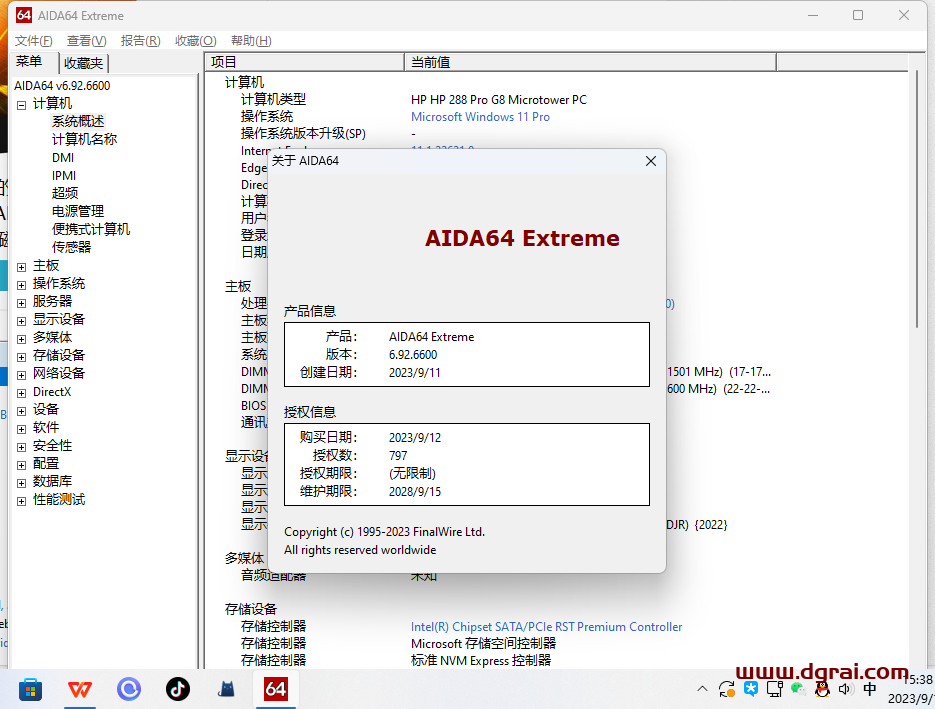The height and width of the screenshot is (709, 935).
Task: Select the AIDA64 v6.92.6600 root item
Action: (x=62, y=85)
